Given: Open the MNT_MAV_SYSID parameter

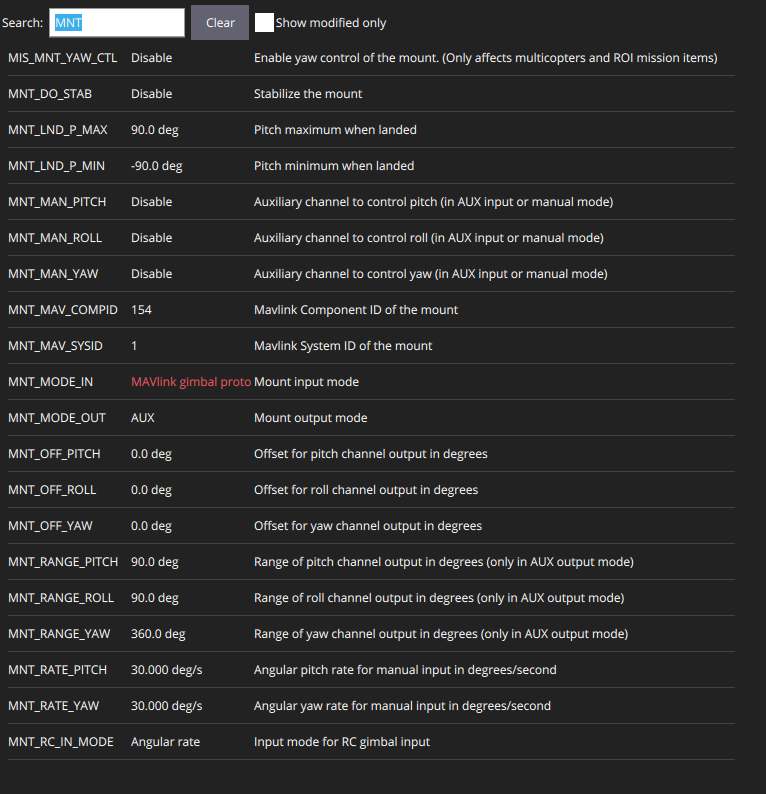Looking at the screenshot, I should 55,345.
